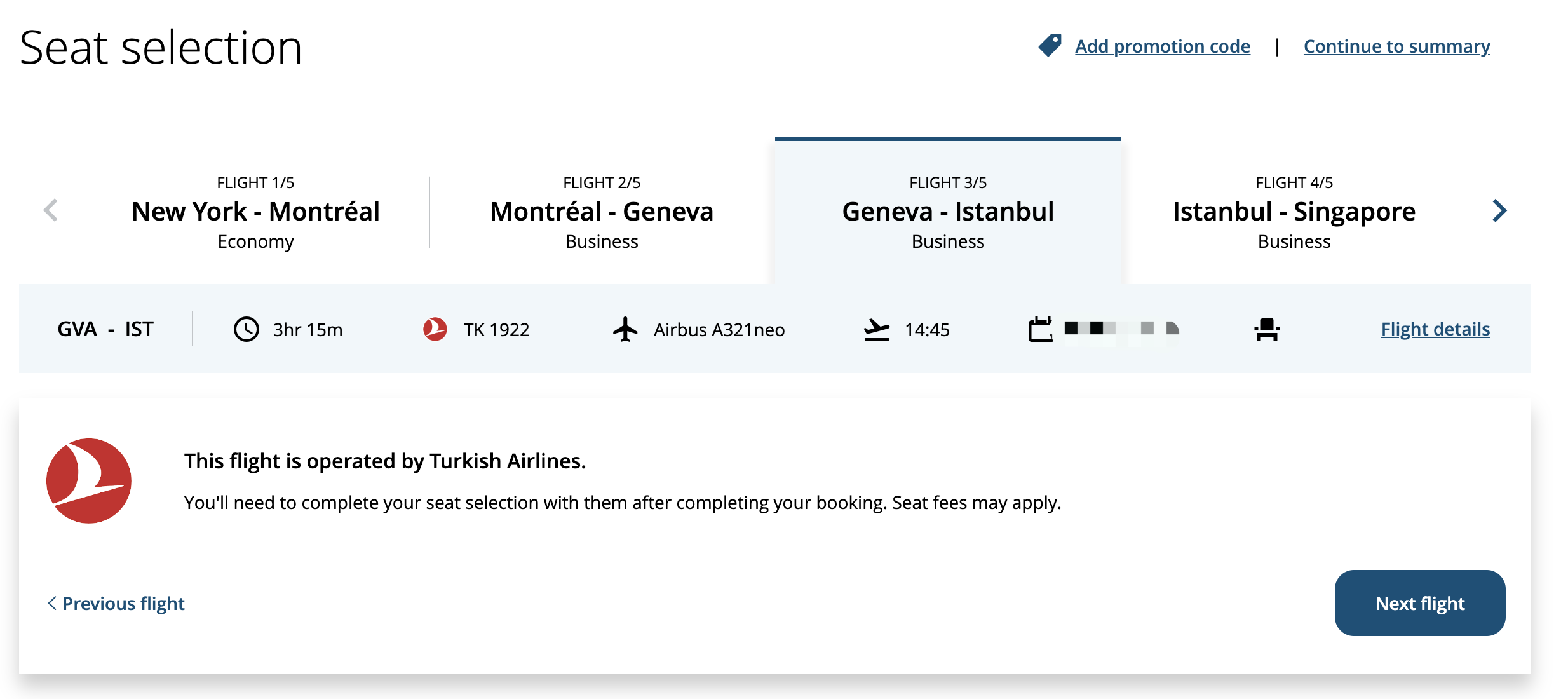Screen dimensions: 1568x699
Task: Click the Turkish Airlines logo beside TK 1922
Action: click(435, 329)
